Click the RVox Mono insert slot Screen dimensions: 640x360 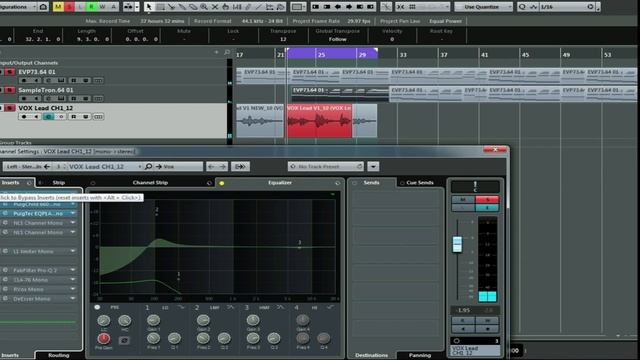click(40, 289)
